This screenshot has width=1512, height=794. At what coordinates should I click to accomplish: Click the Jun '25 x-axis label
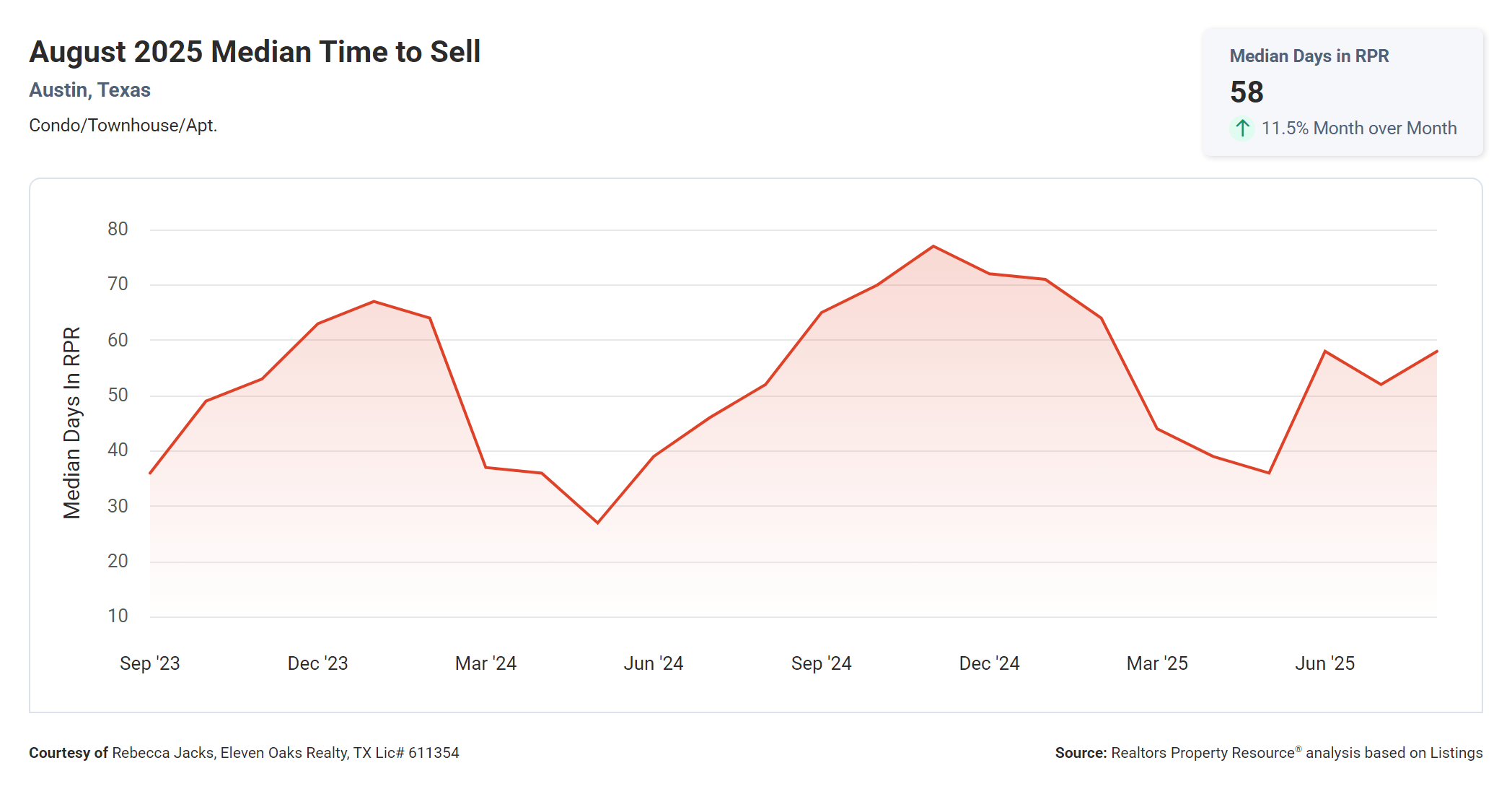[x=1324, y=663]
